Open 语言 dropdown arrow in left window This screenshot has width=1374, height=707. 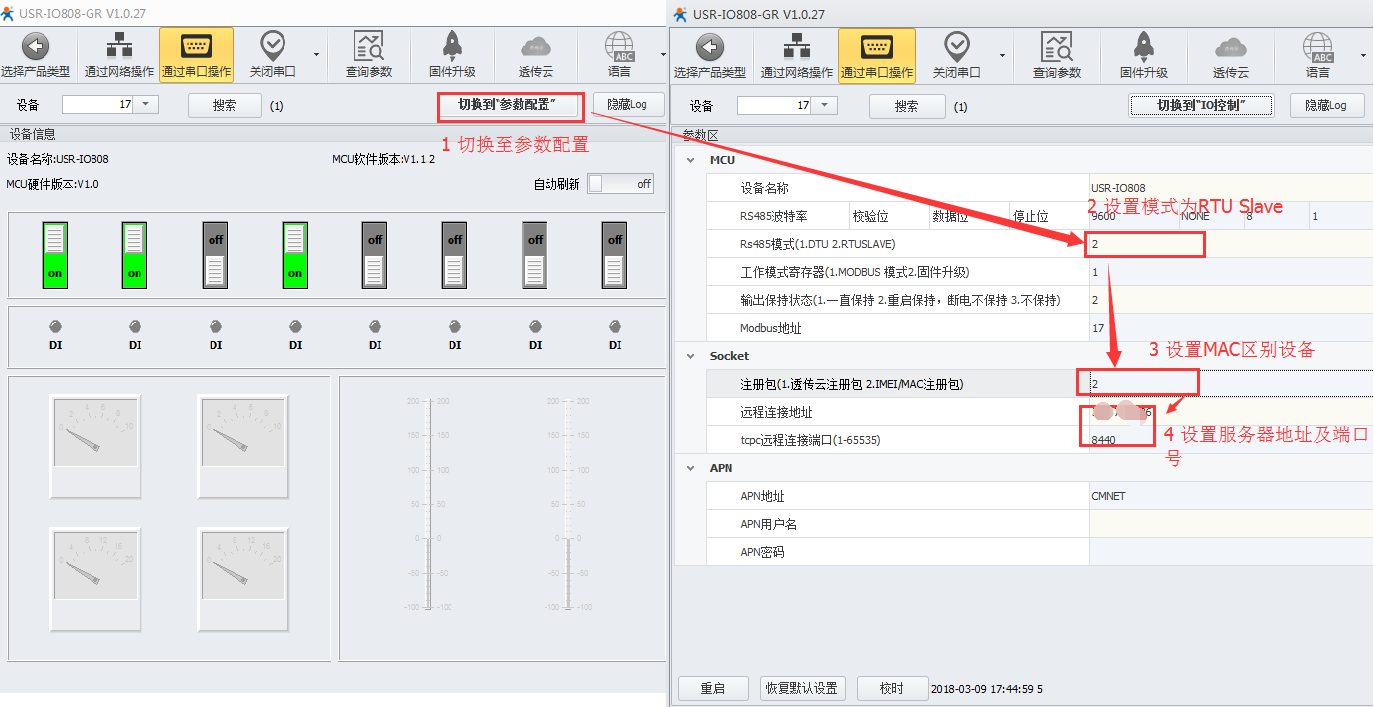tap(663, 55)
